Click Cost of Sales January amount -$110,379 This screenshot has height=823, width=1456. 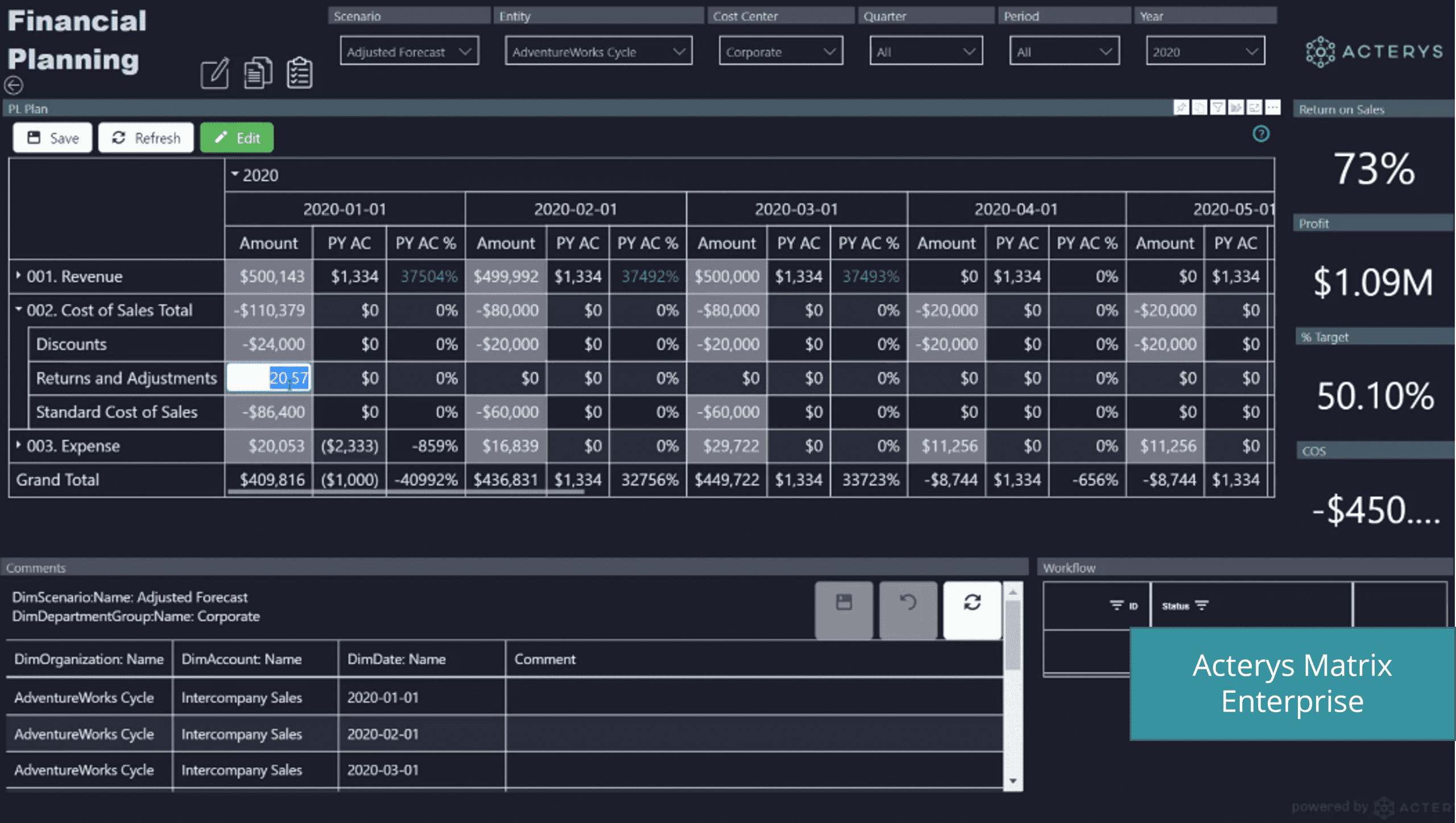[269, 310]
